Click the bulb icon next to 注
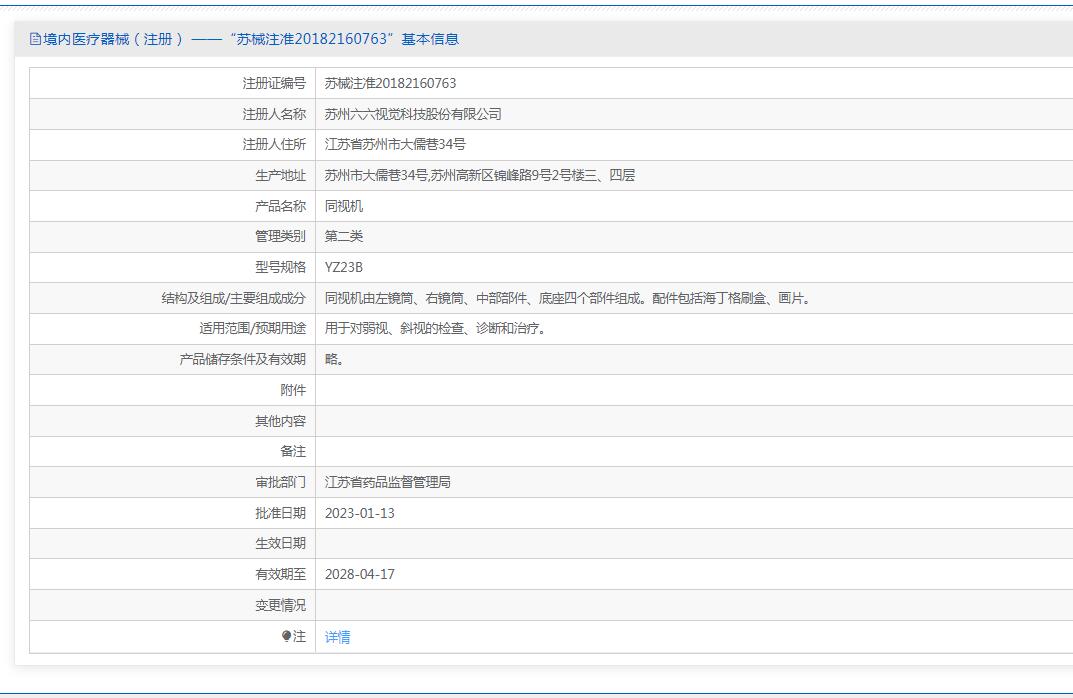The height and width of the screenshot is (698, 1073). (x=287, y=636)
